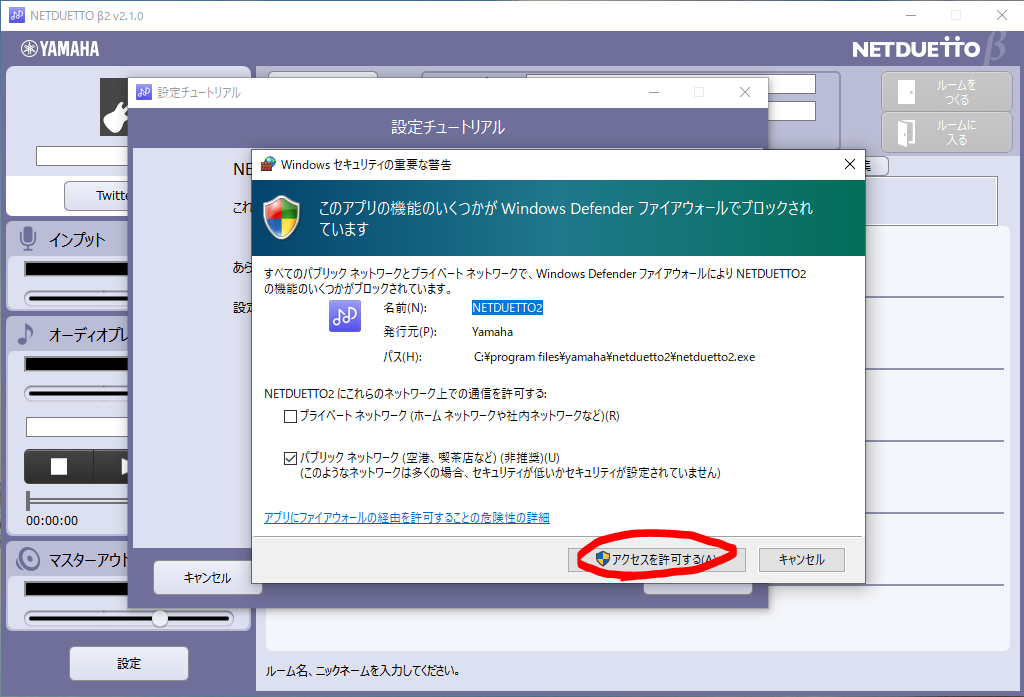Open the settings button in NETDUETTO
This screenshot has height=697, width=1024.
[x=129, y=664]
